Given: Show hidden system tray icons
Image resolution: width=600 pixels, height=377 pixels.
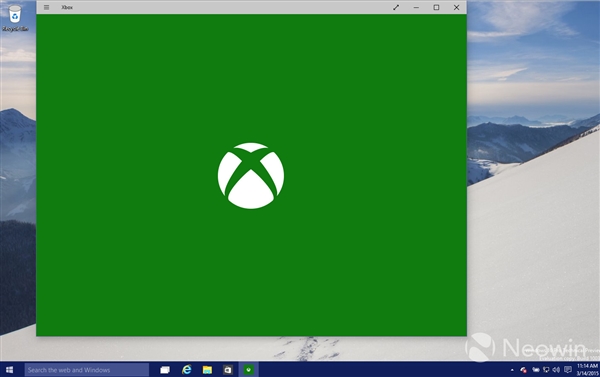Looking at the screenshot, I should [512, 370].
